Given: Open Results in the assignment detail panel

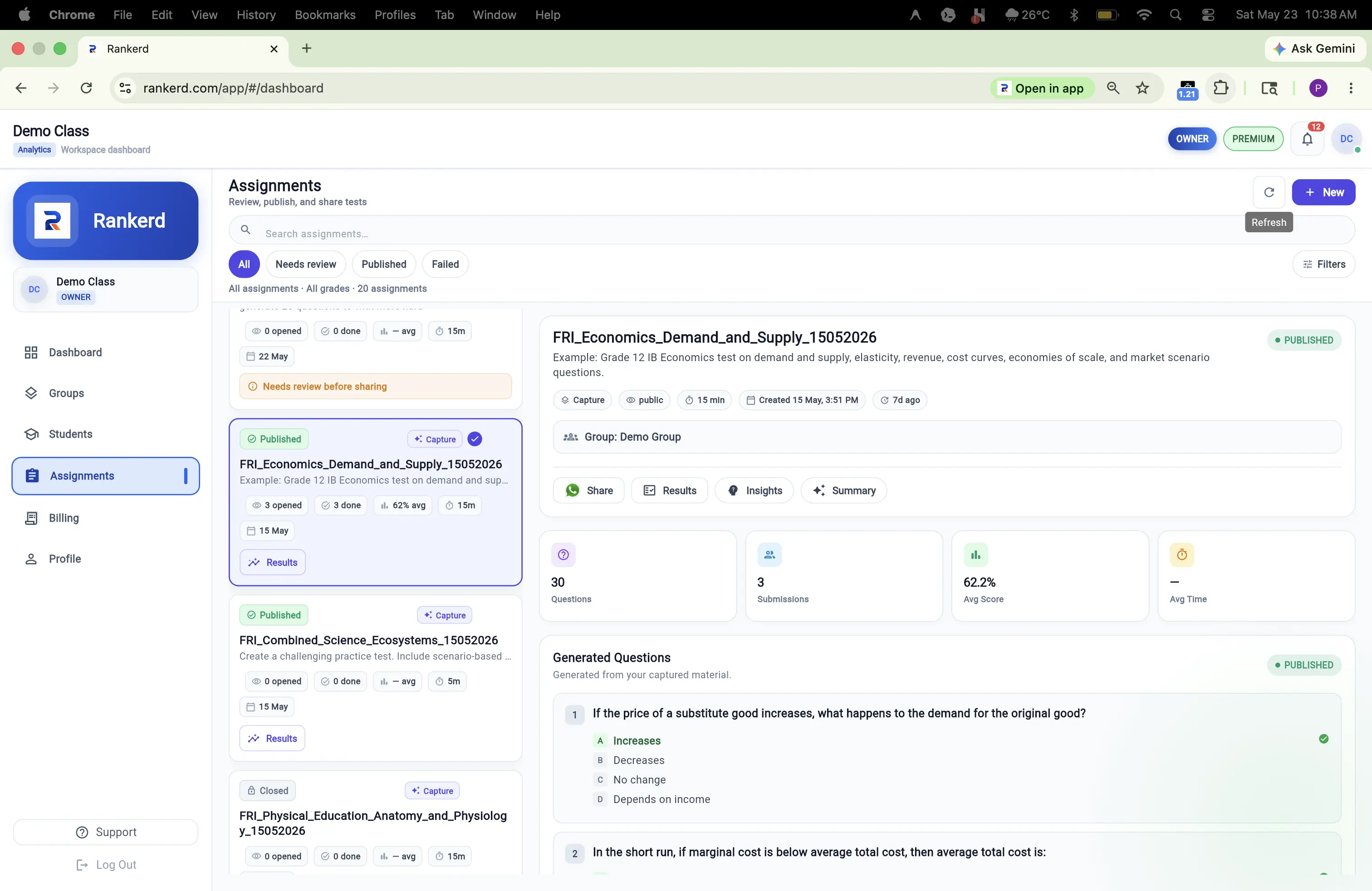Looking at the screenshot, I should (x=669, y=490).
